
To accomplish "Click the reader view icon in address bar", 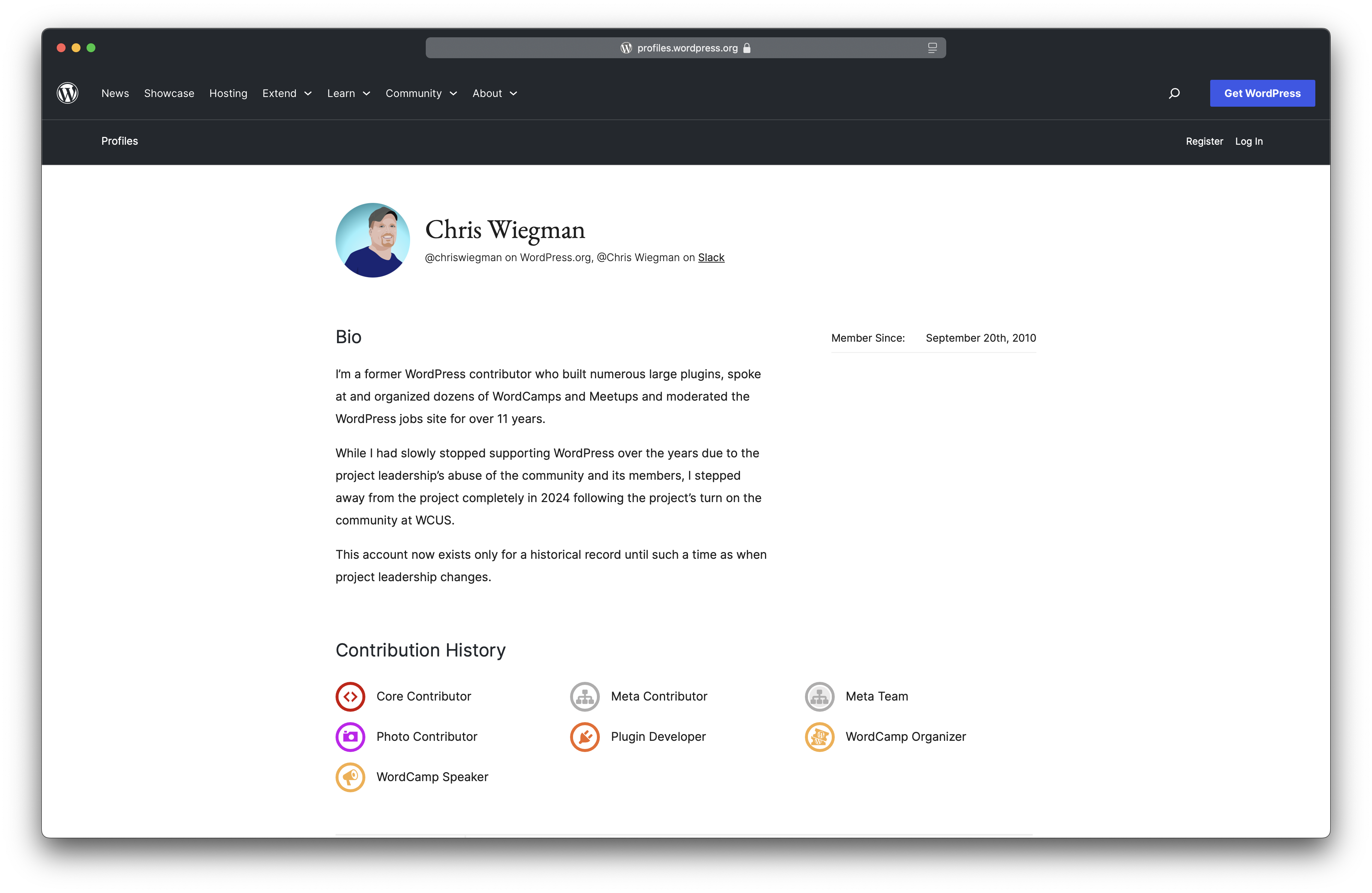I will (932, 48).
